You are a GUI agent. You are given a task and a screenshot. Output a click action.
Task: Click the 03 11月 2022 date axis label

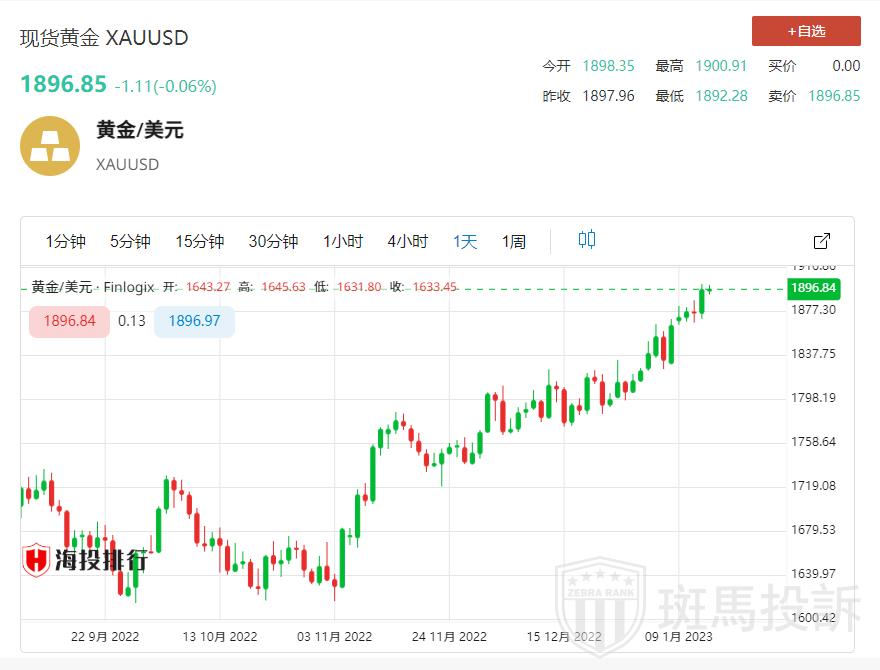click(334, 636)
